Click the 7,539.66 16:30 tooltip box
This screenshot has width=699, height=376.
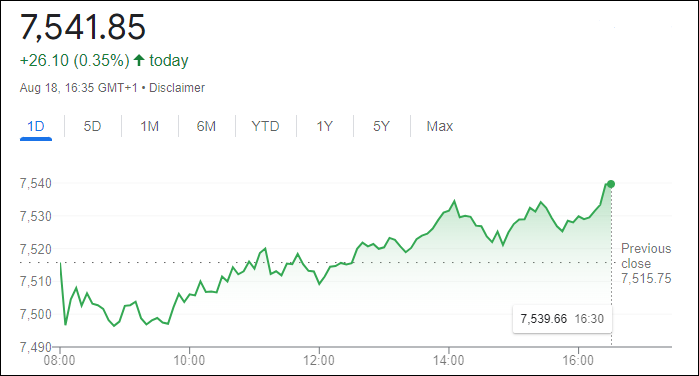pyautogui.click(x=562, y=319)
